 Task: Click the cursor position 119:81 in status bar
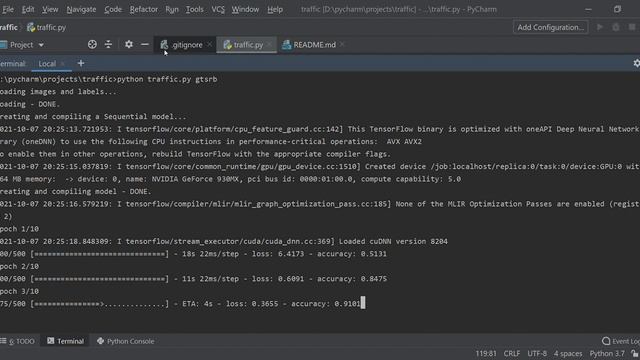point(486,353)
